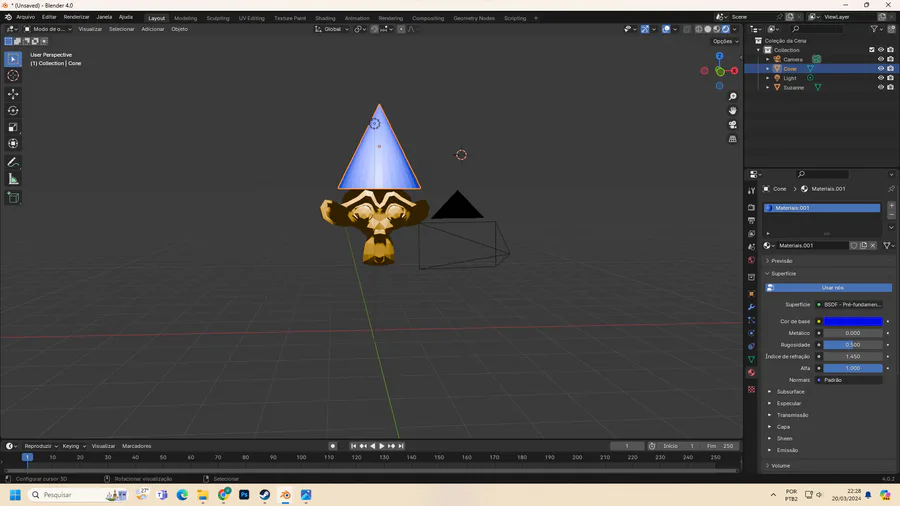Open the Marcadores timeline menu

(x=137, y=446)
